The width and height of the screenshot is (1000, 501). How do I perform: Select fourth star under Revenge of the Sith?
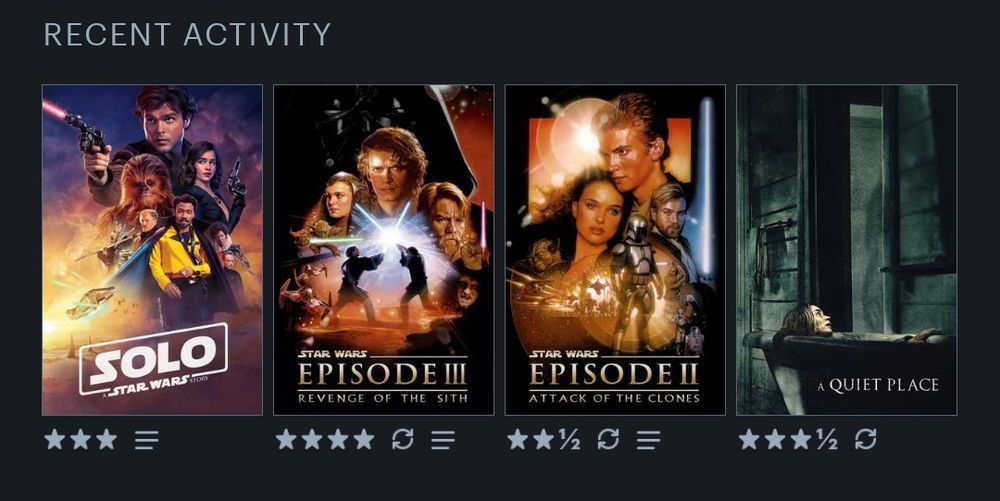coord(364,439)
